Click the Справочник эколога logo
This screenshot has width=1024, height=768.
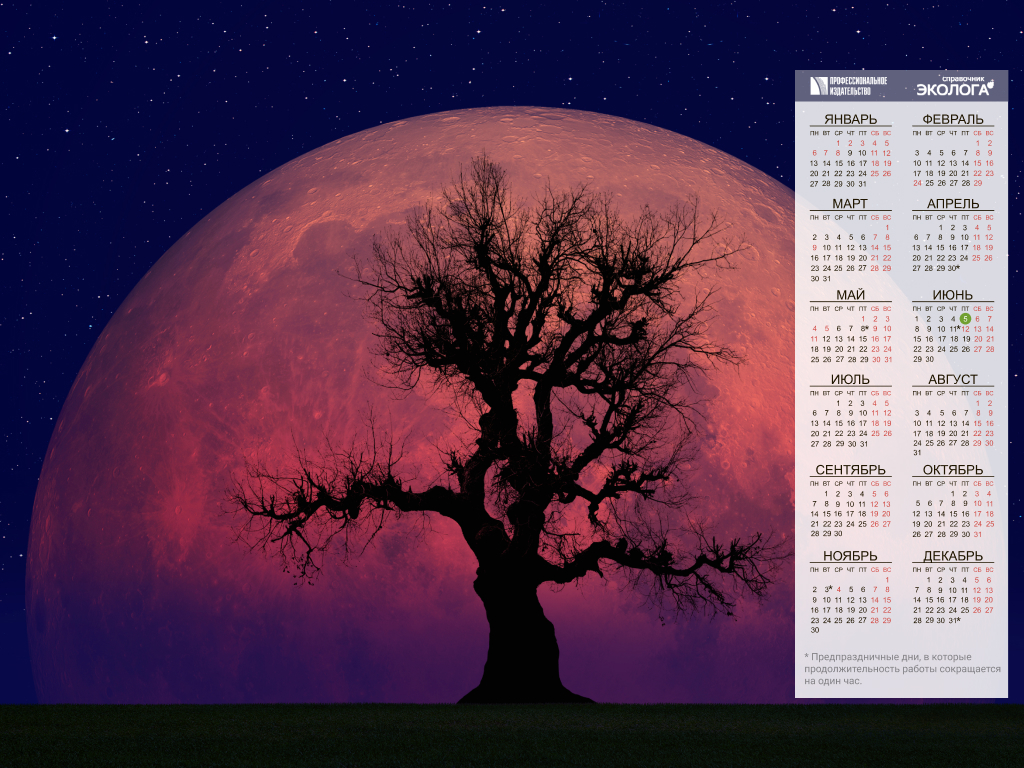[x=955, y=86]
